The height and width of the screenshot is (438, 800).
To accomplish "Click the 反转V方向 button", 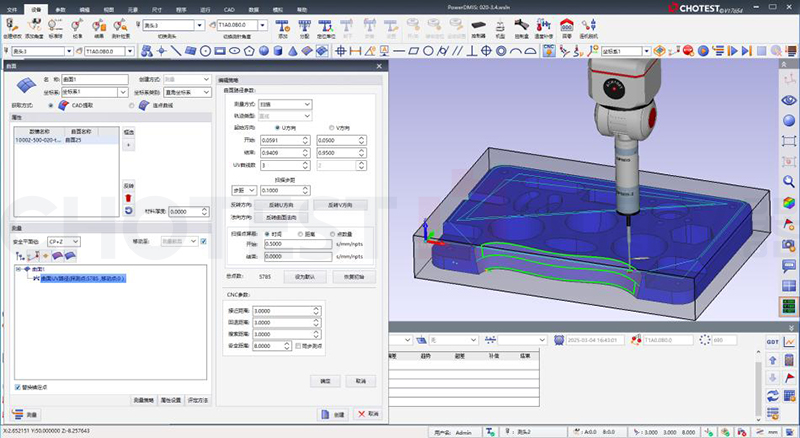I will click(340, 205).
